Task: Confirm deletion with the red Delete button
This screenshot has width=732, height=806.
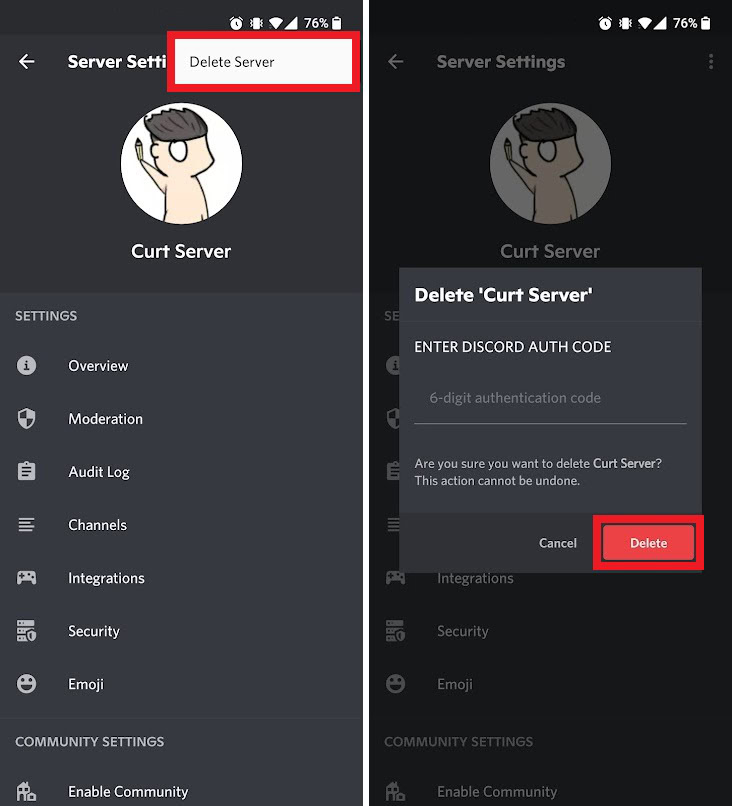Action: pyautogui.click(x=649, y=543)
